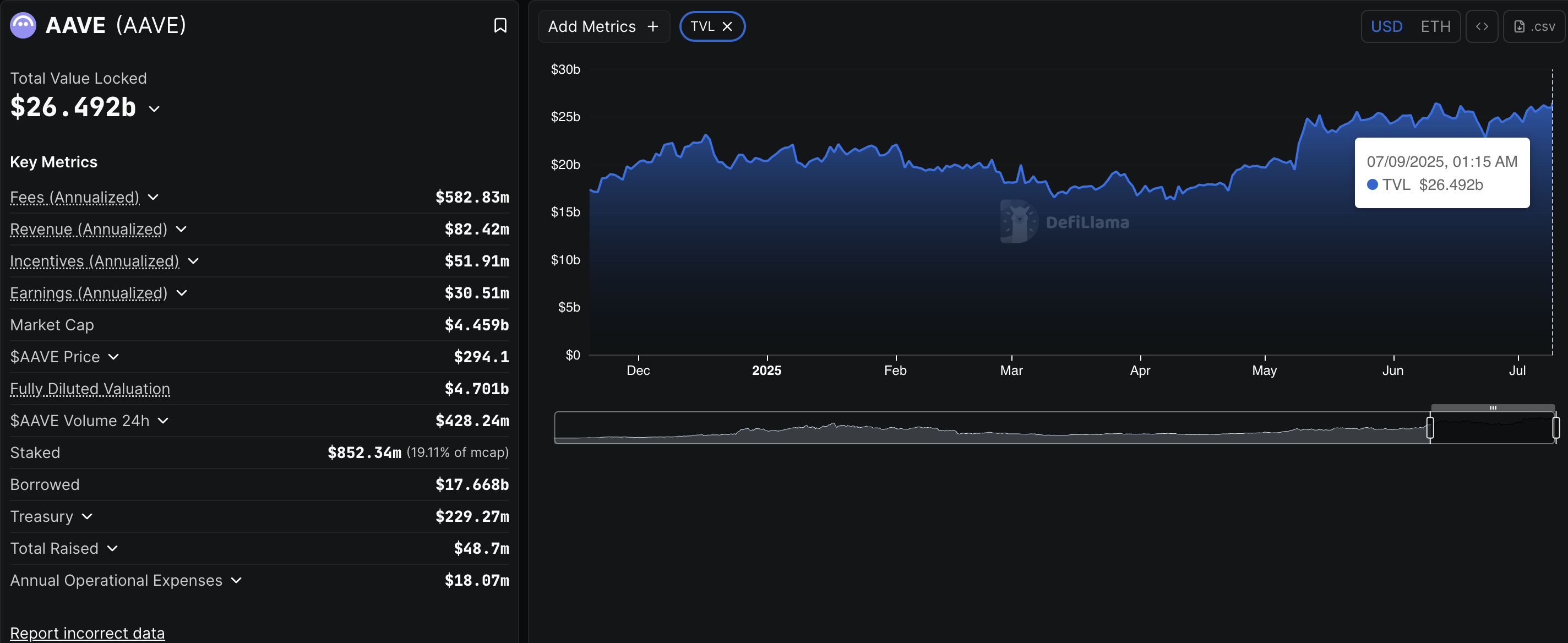Click the AAVE ghost logo
1568x643 pixels.
click(x=23, y=25)
